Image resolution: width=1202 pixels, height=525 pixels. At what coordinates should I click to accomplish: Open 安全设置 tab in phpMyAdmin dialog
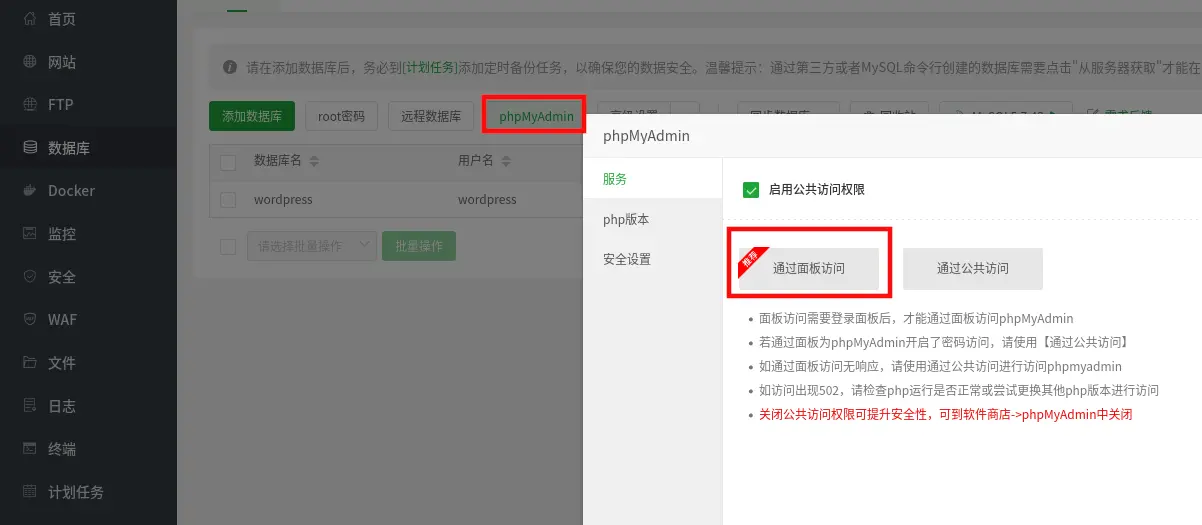pyautogui.click(x=652, y=259)
